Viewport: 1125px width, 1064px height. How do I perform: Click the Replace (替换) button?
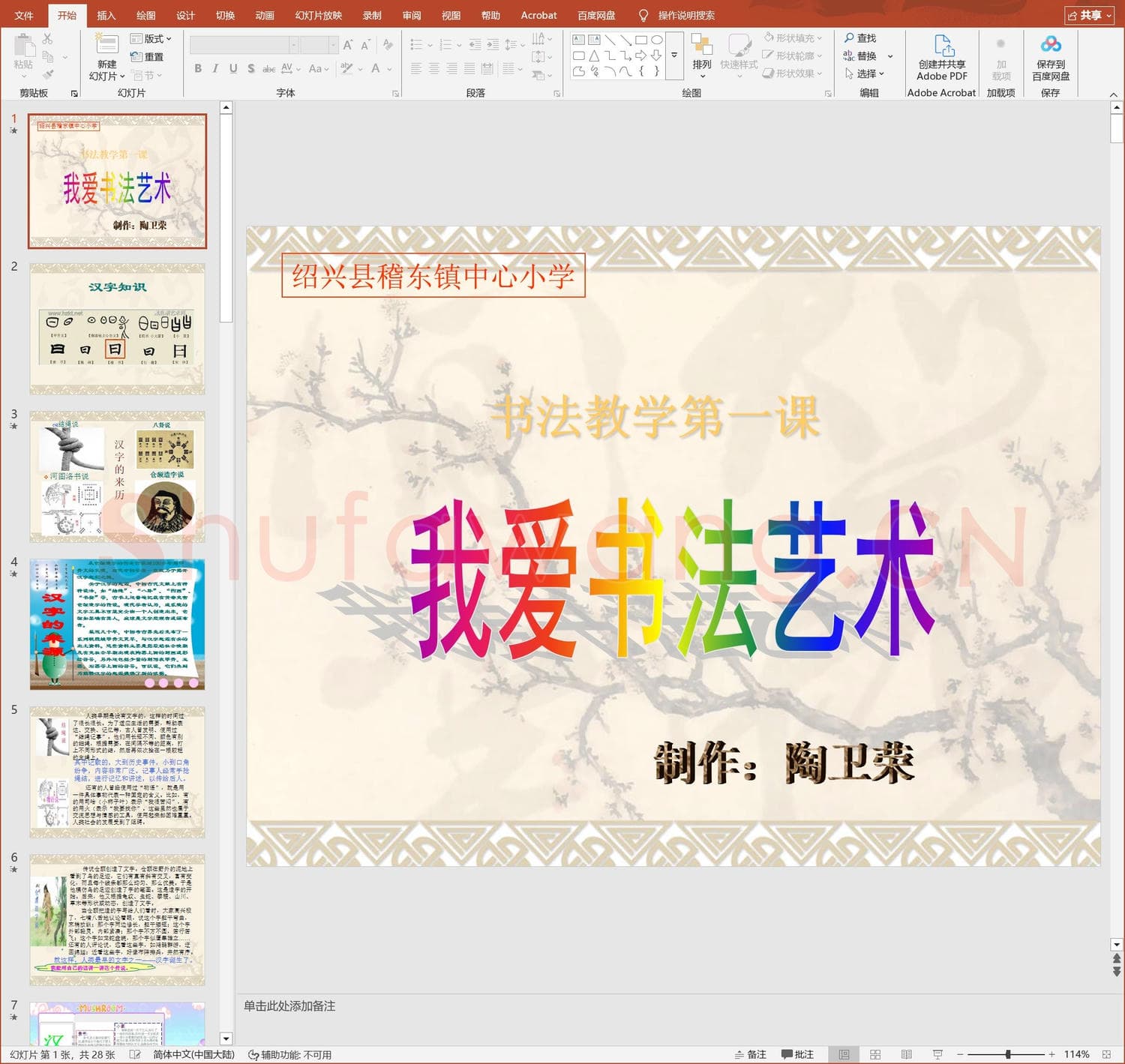click(860, 55)
